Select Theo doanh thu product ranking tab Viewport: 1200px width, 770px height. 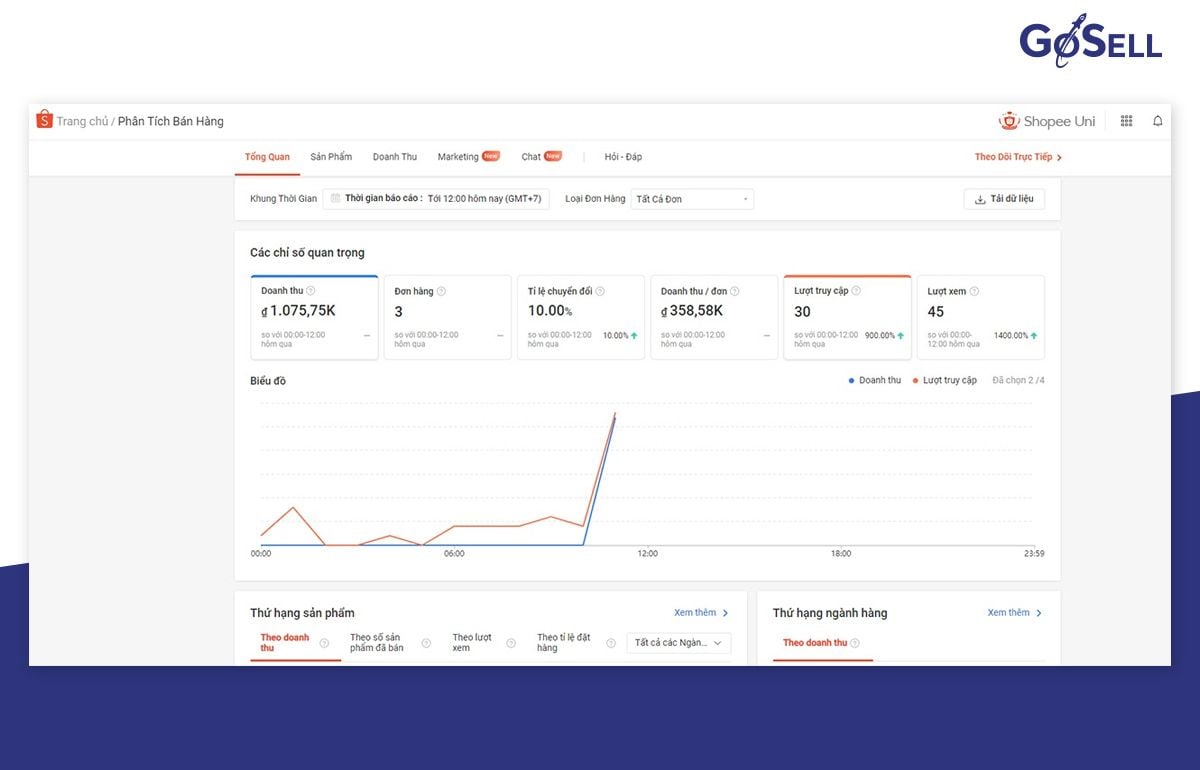click(285, 643)
